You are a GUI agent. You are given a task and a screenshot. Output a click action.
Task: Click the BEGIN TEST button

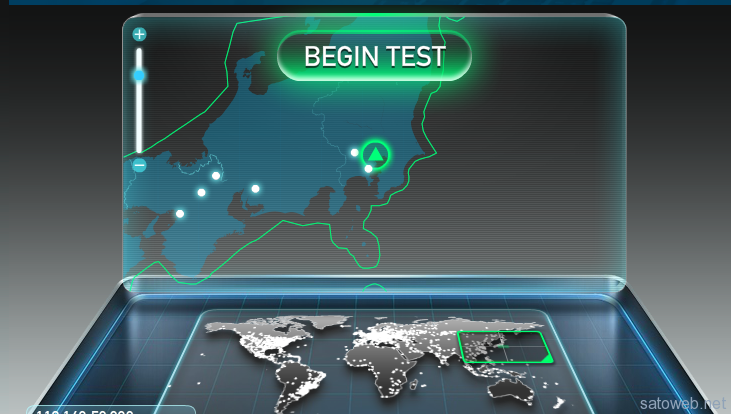point(374,56)
